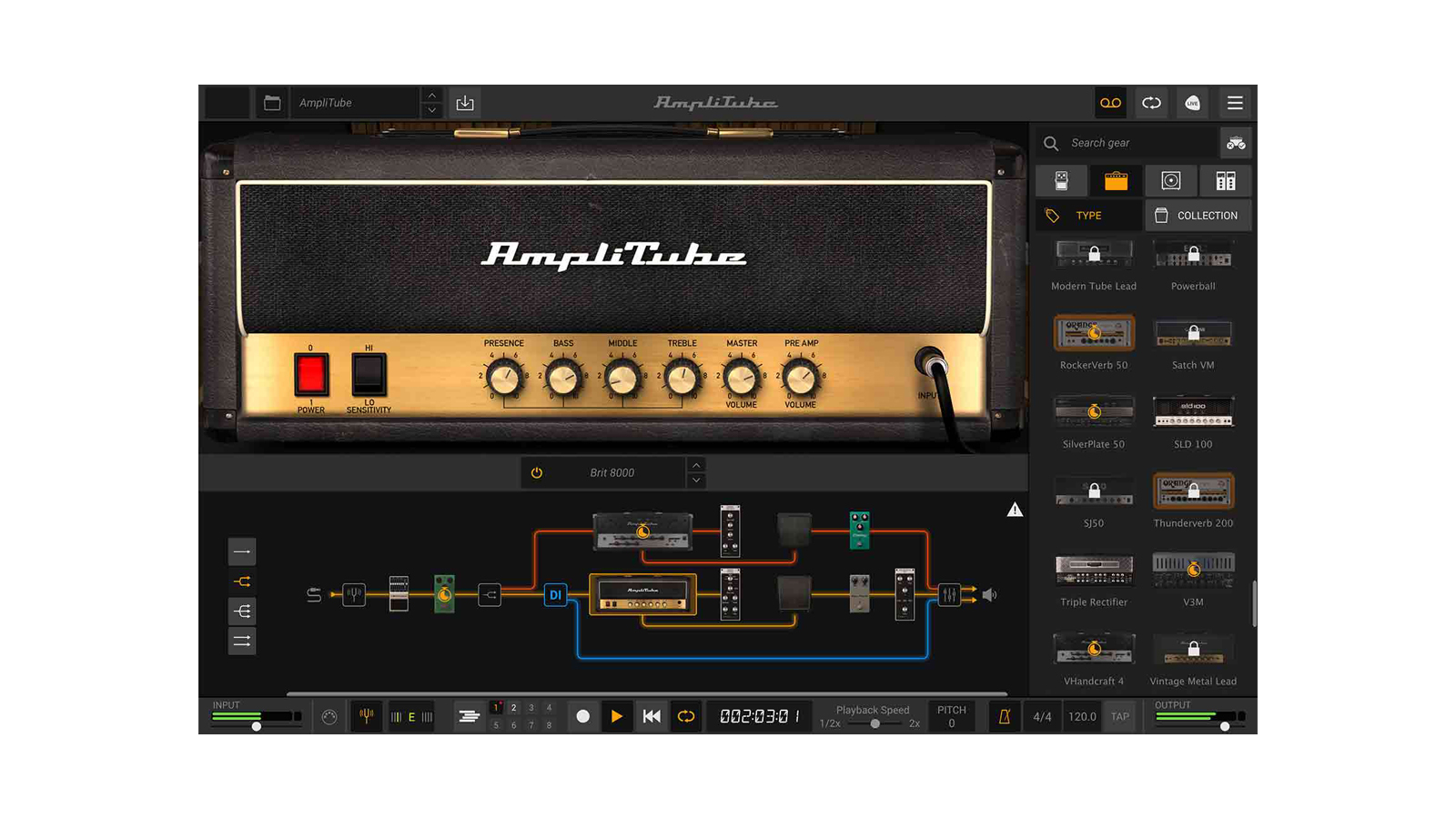Open the cabinets gear category icon

(1171, 180)
